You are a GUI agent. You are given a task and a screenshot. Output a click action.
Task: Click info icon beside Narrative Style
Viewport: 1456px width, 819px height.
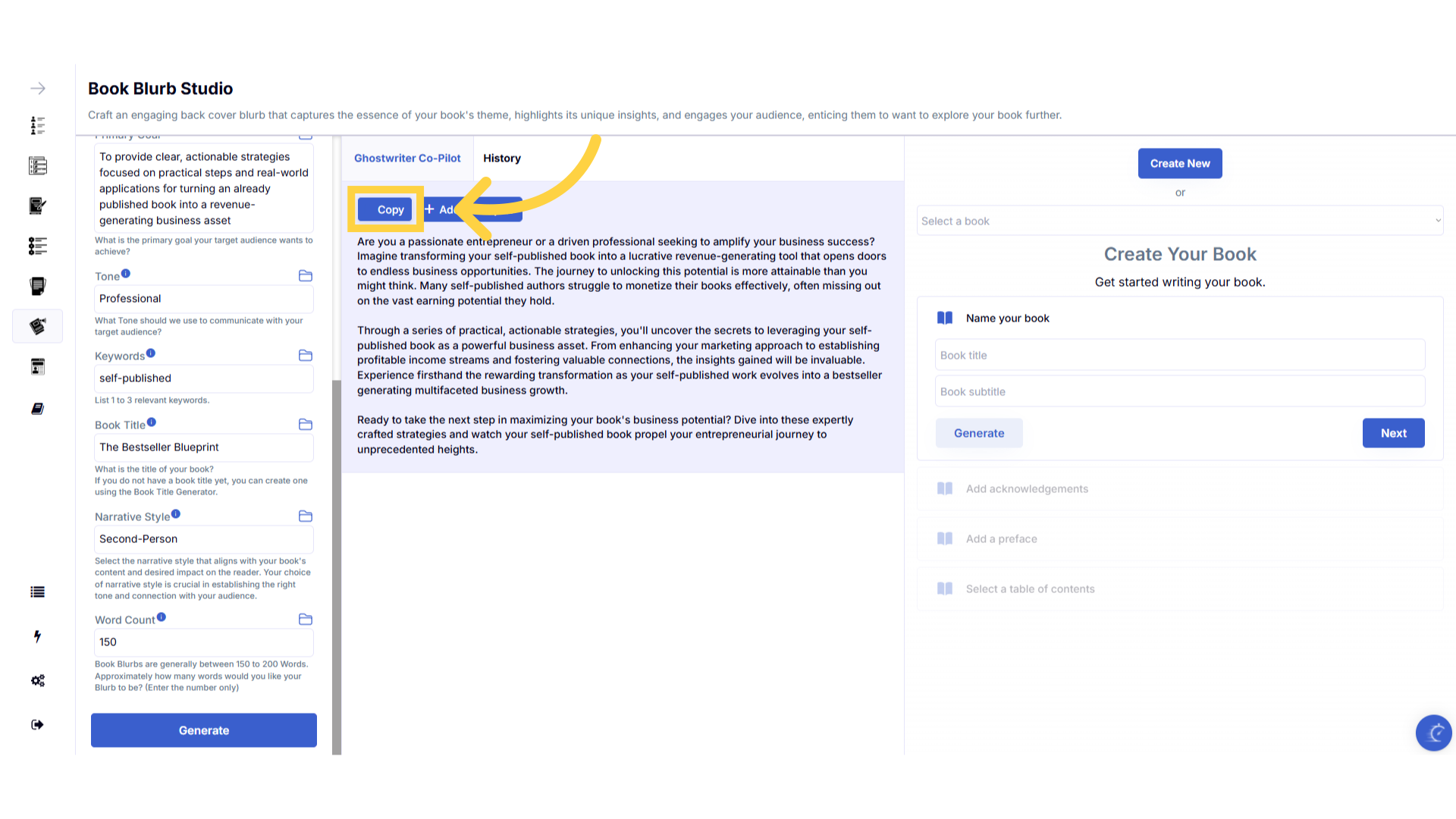point(176,514)
